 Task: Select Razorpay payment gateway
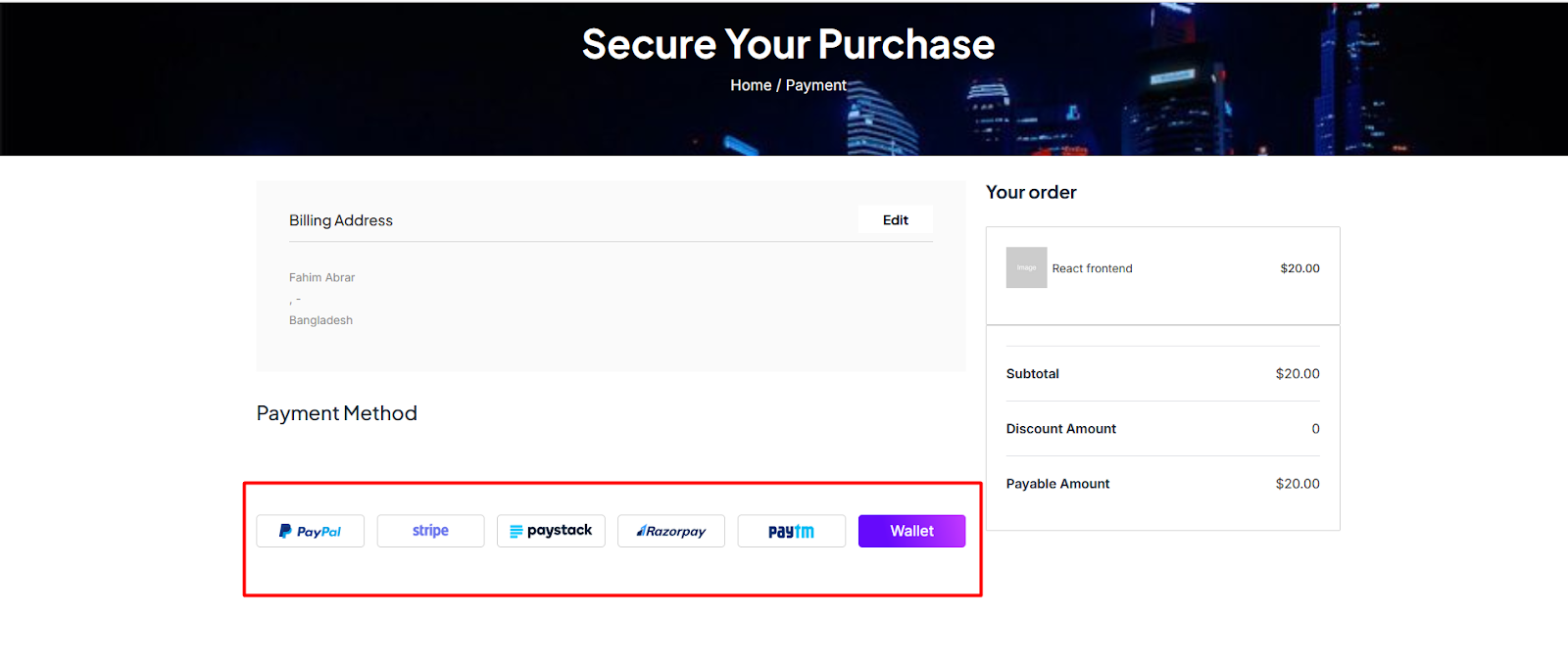(x=671, y=531)
